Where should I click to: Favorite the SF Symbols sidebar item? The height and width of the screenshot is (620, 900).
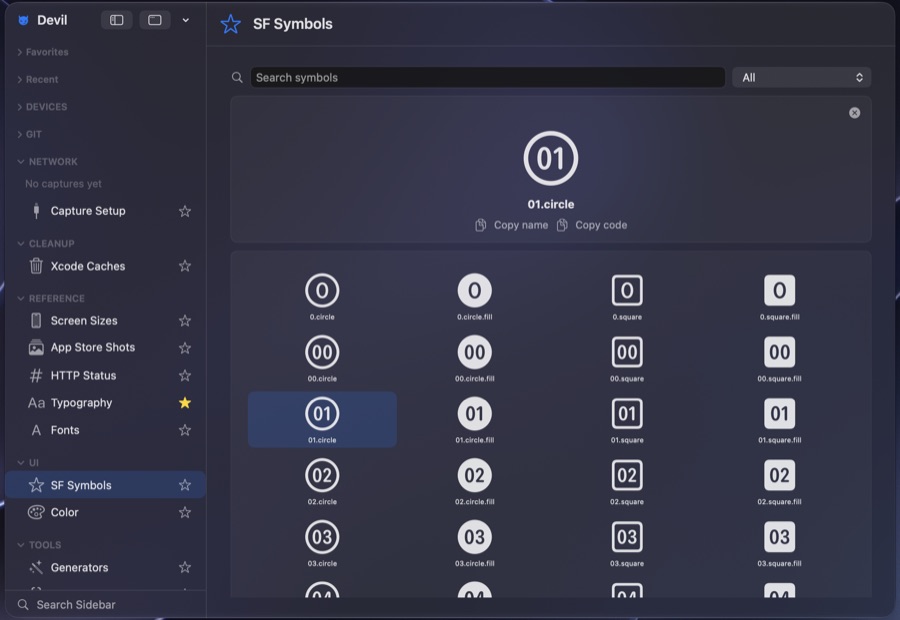(x=185, y=485)
